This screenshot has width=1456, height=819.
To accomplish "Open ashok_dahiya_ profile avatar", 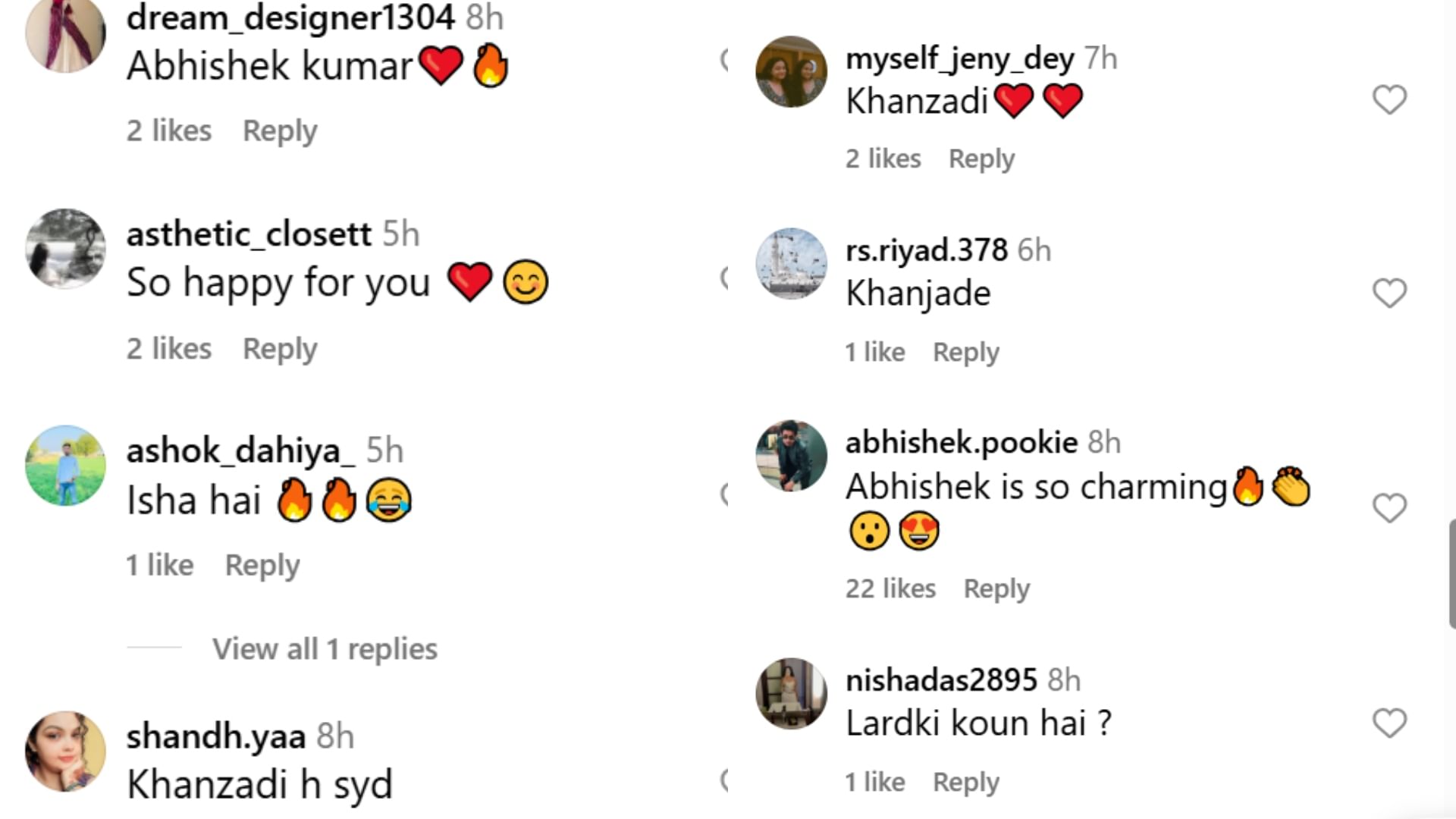I will [65, 466].
